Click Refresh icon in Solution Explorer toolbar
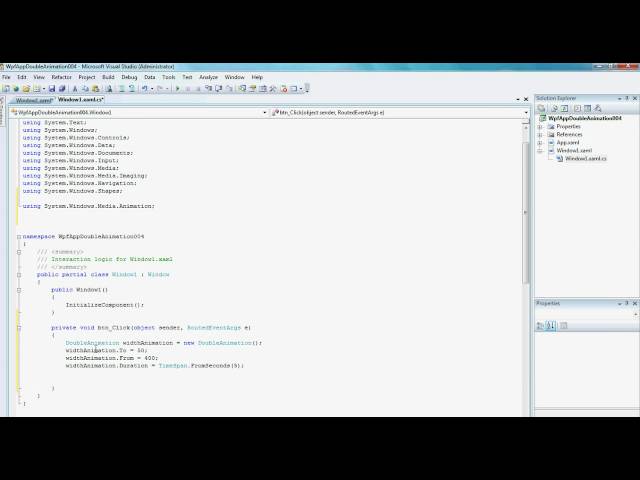The width and height of the screenshot is (640, 480). point(564,108)
